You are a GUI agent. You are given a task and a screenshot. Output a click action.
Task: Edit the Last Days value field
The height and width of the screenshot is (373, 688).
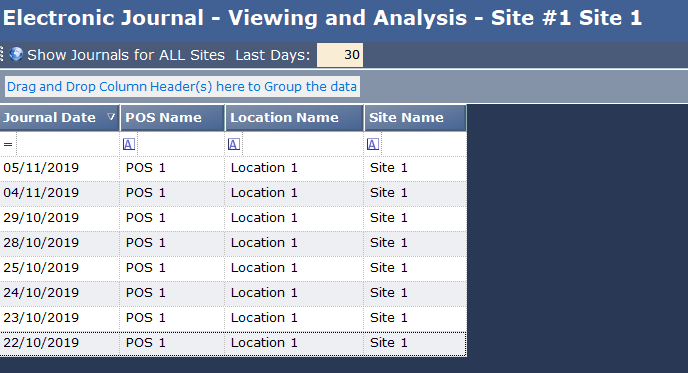click(x=340, y=55)
